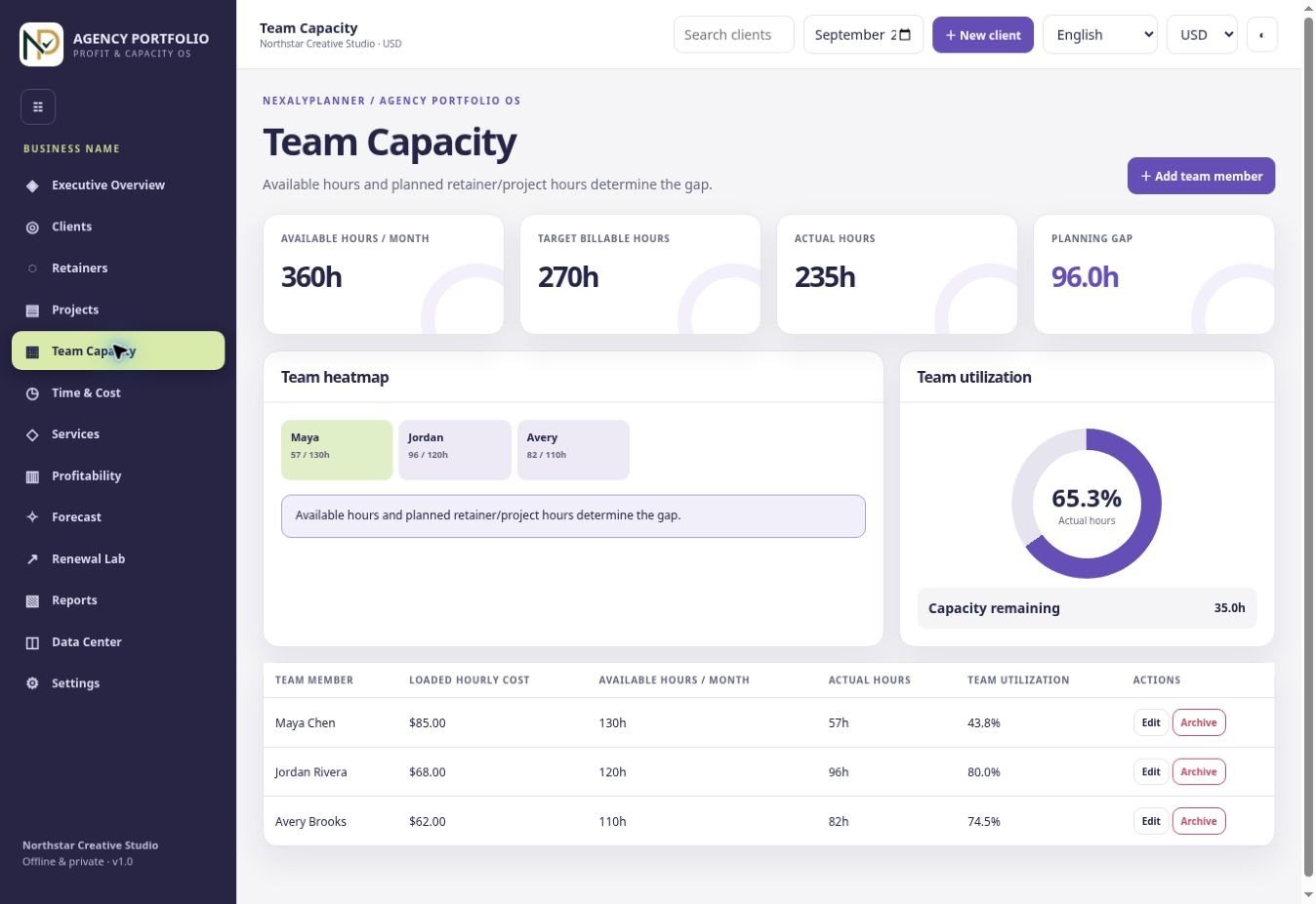The height and width of the screenshot is (904, 1316).
Task: Open the USD currency dropdown
Action: click(x=1202, y=35)
